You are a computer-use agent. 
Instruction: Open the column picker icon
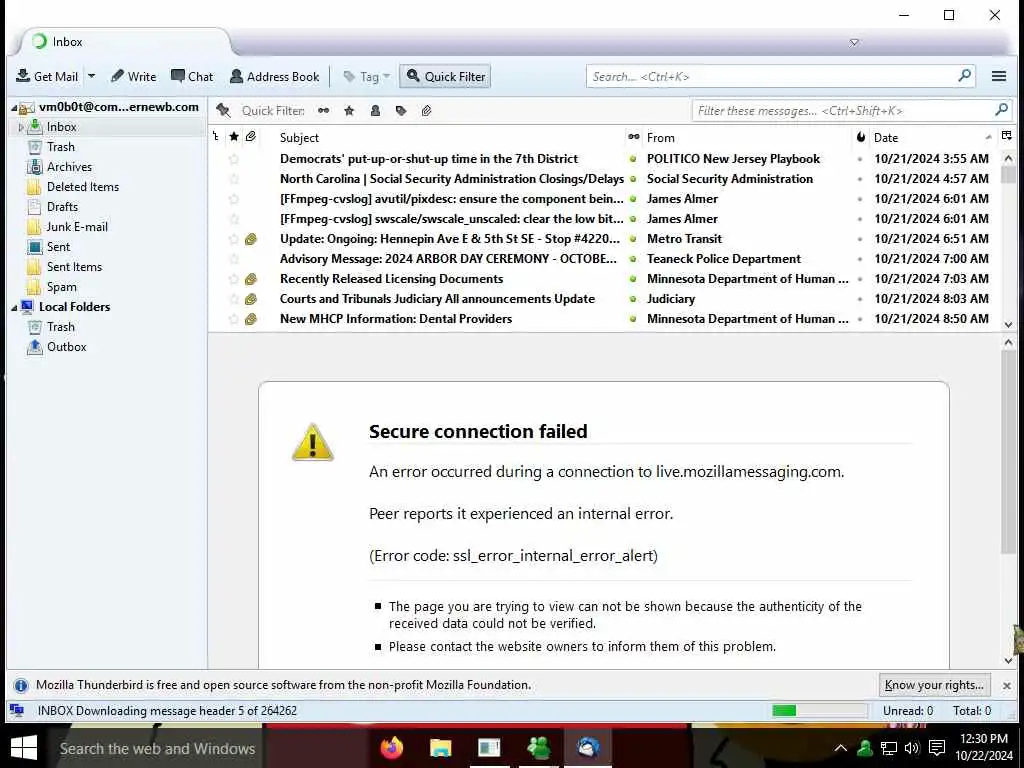(1006, 136)
